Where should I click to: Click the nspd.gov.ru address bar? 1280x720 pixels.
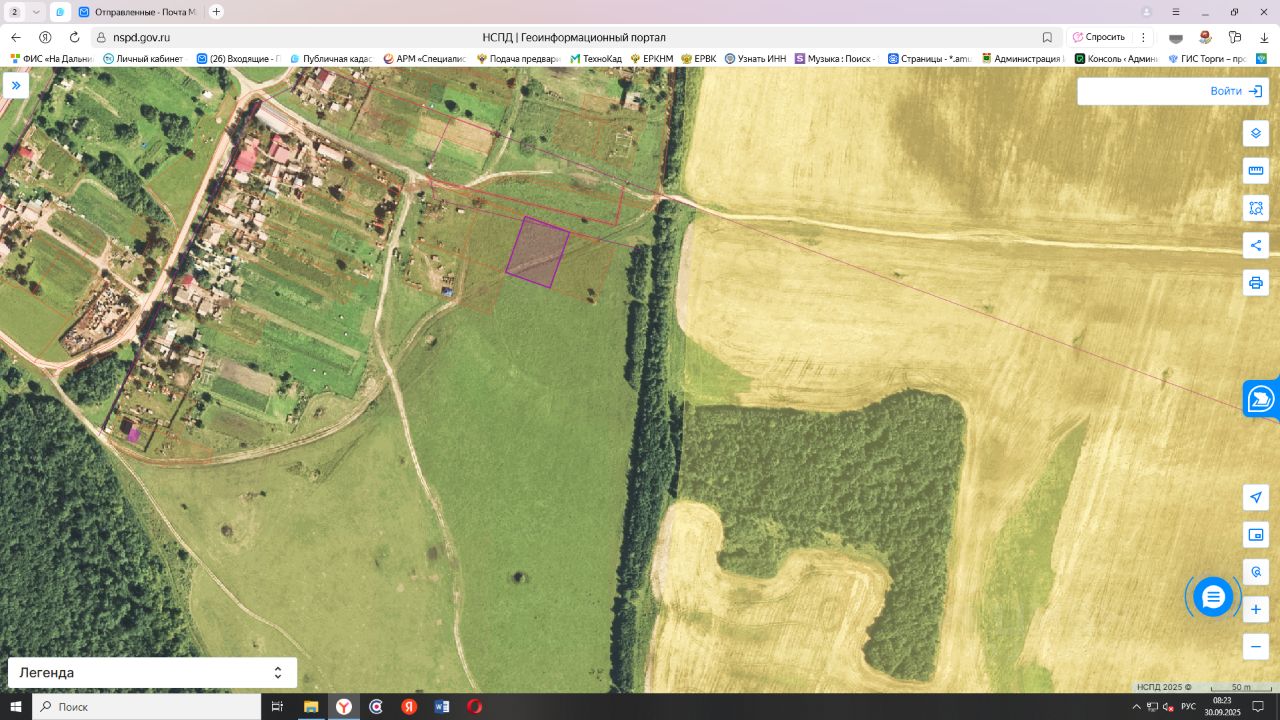141,37
